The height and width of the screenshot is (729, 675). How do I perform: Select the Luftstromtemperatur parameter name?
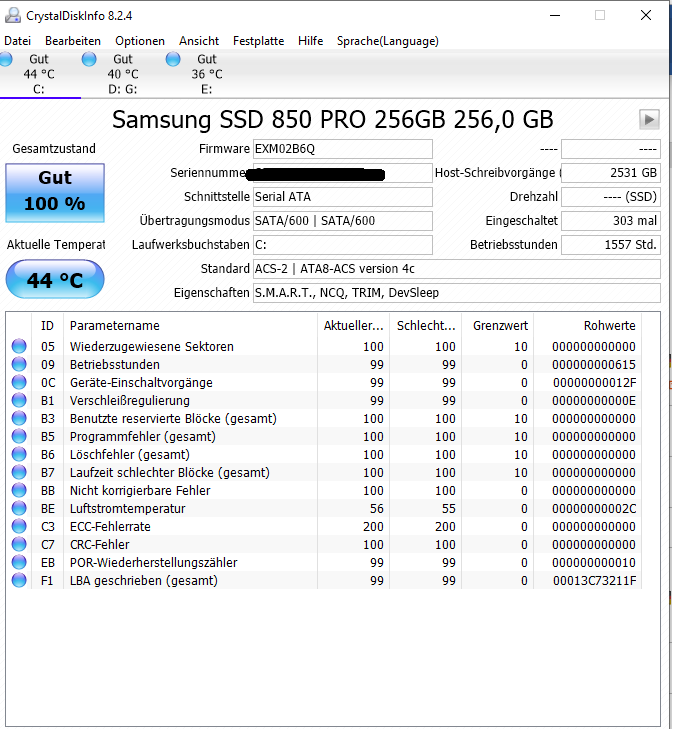127,509
